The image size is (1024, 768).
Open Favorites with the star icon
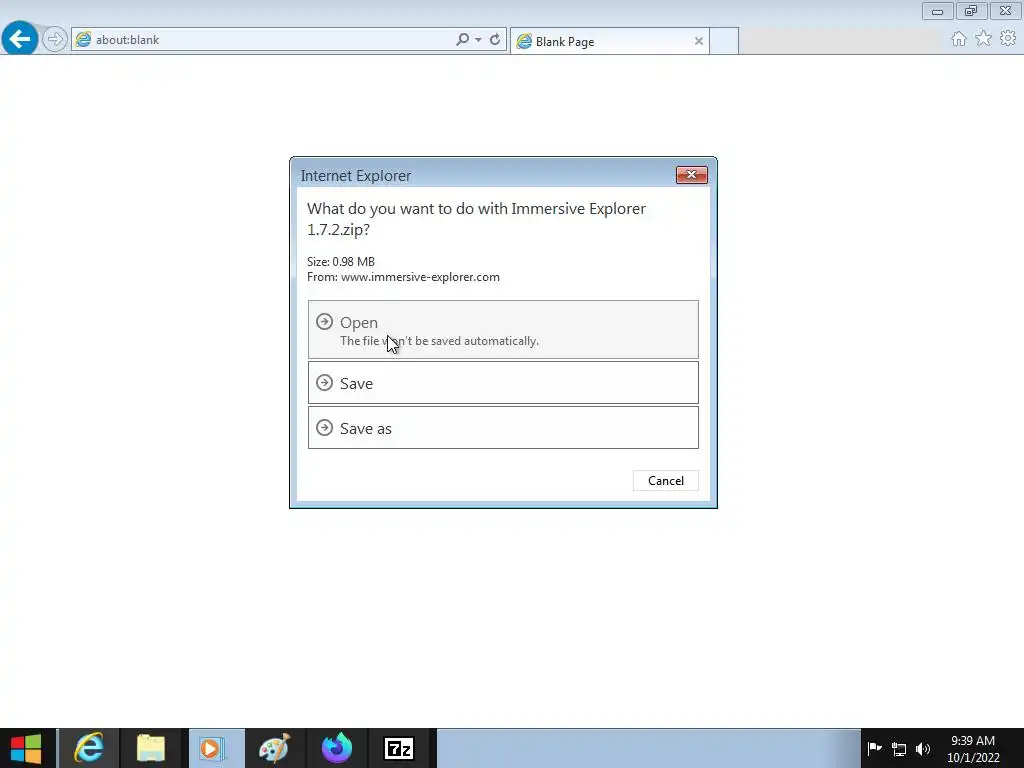point(983,39)
